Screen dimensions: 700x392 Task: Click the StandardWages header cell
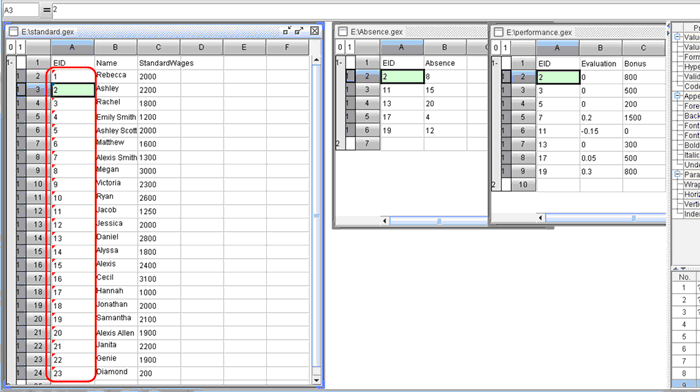click(166, 63)
